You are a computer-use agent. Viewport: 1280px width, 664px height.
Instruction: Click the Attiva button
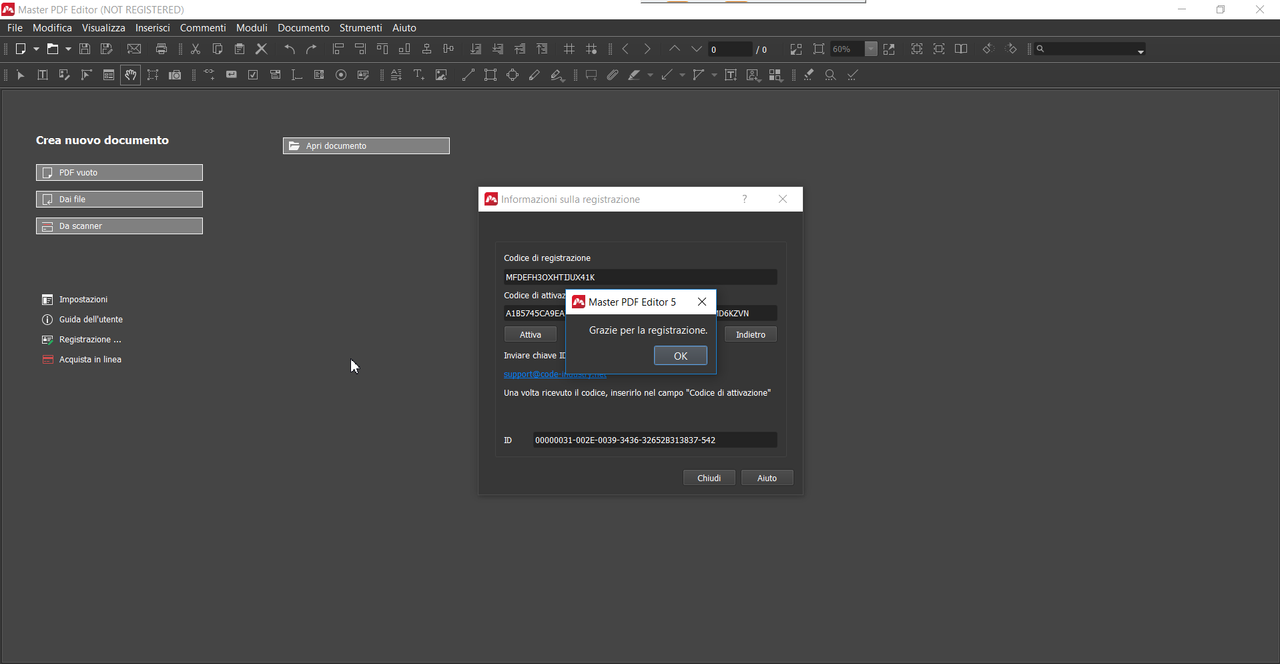530,335
